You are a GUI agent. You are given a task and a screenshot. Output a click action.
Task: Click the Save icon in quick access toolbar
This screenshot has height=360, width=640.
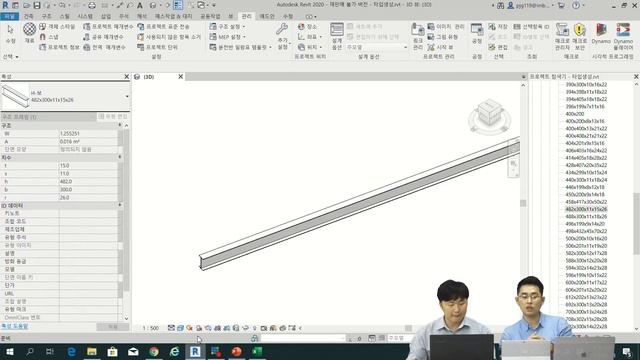(x=37, y=5)
